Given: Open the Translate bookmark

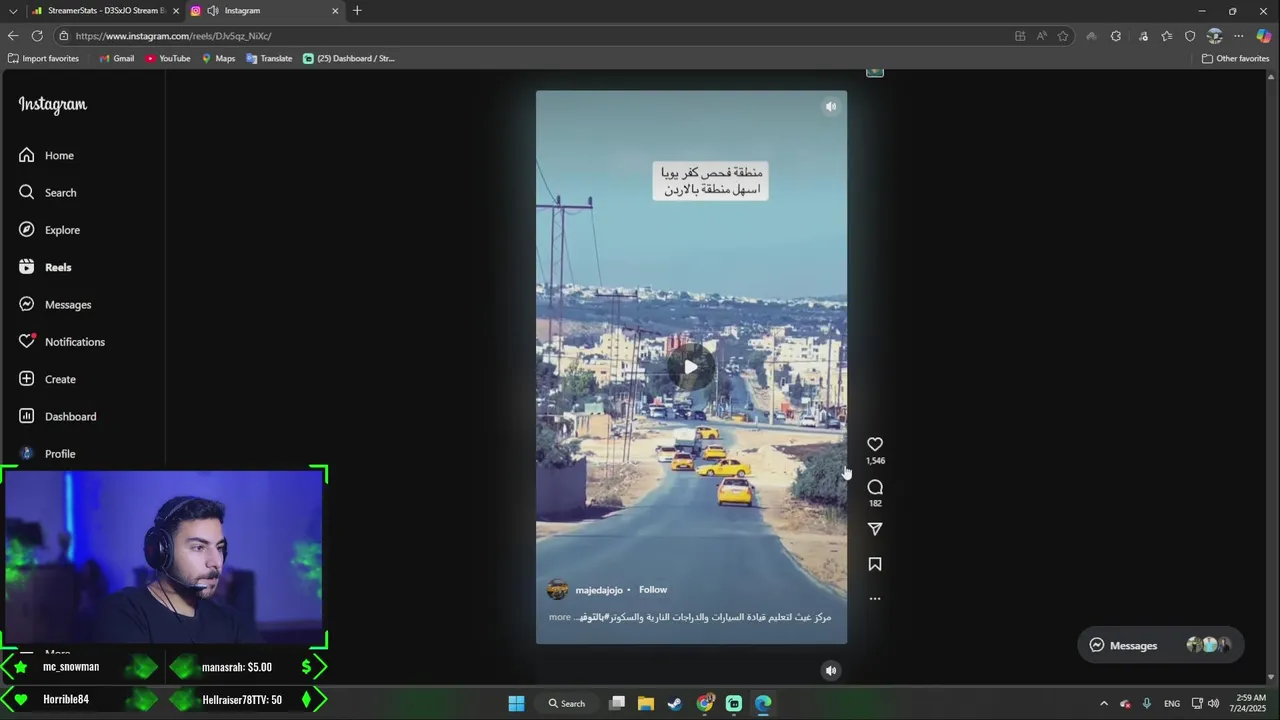Looking at the screenshot, I should coord(270,59).
